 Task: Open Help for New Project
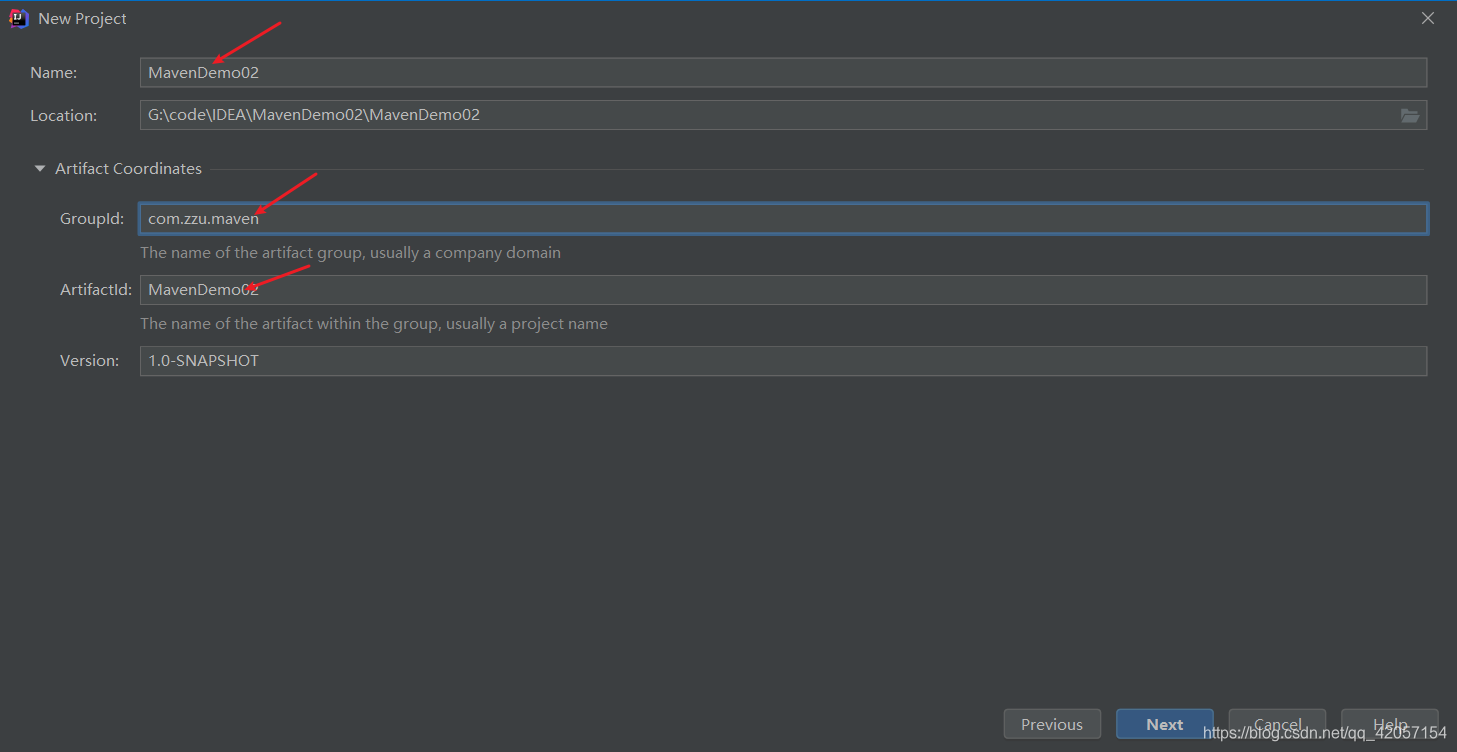click(1390, 724)
